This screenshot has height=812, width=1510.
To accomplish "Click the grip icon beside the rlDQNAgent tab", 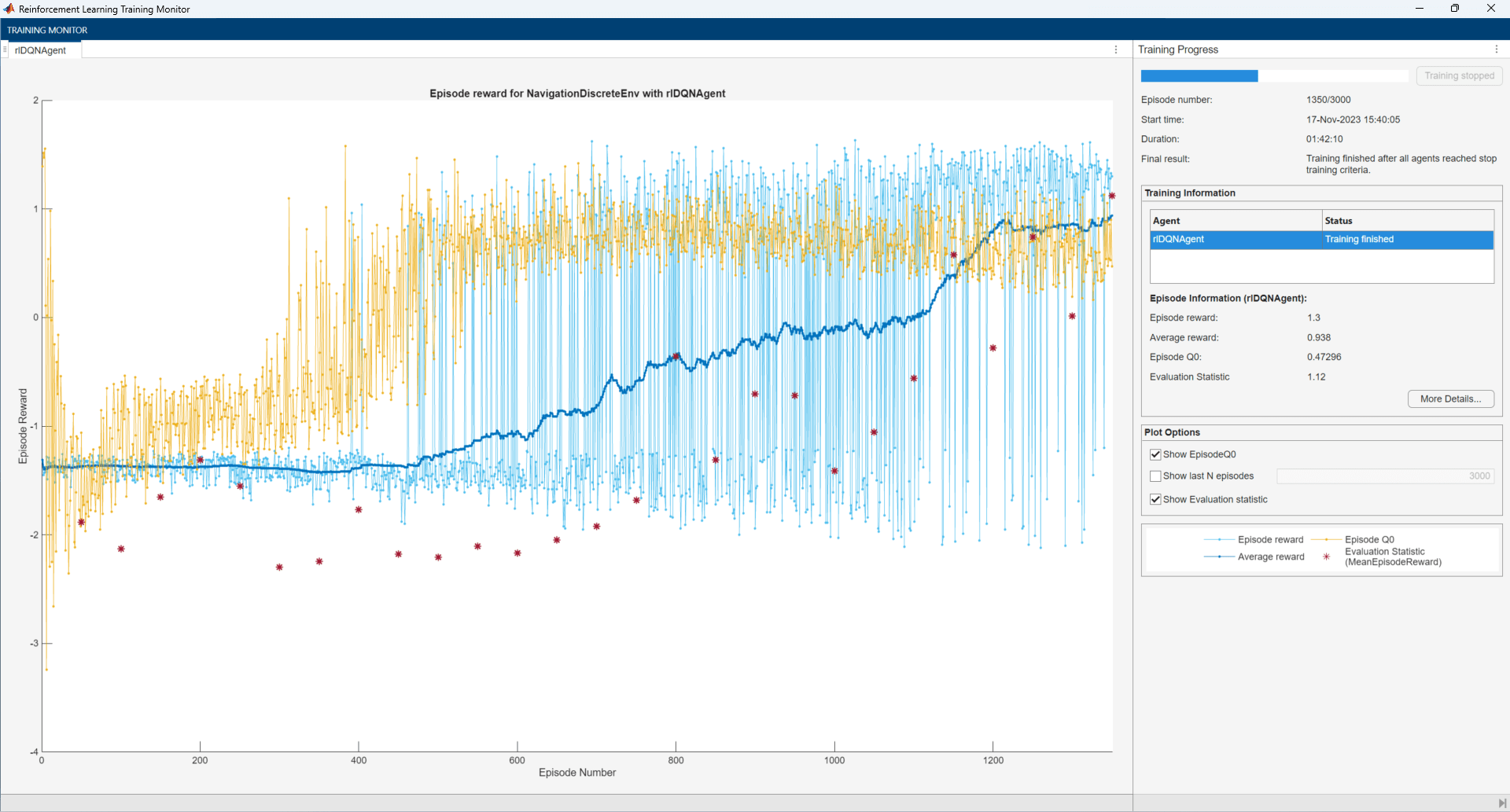I will 6,50.
